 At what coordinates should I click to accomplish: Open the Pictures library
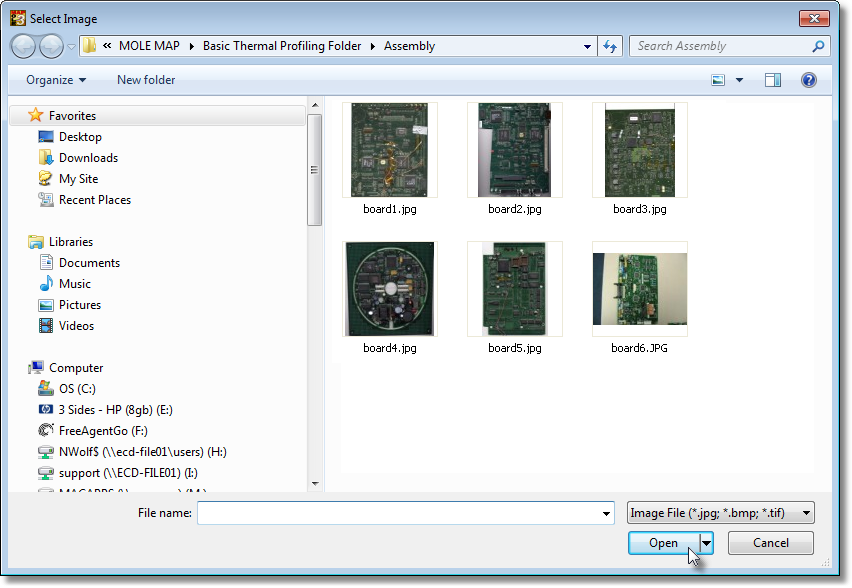tap(80, 305)
